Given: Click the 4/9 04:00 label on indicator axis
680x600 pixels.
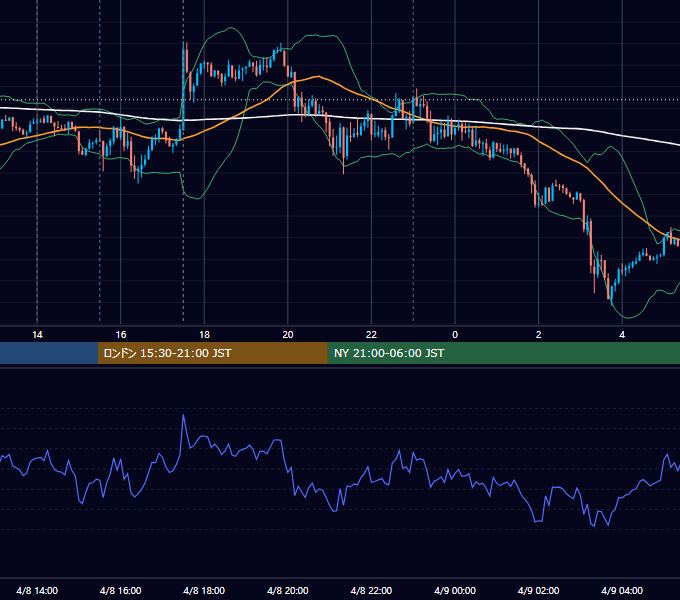Looking at the screenshot, I should click(622, 590).
